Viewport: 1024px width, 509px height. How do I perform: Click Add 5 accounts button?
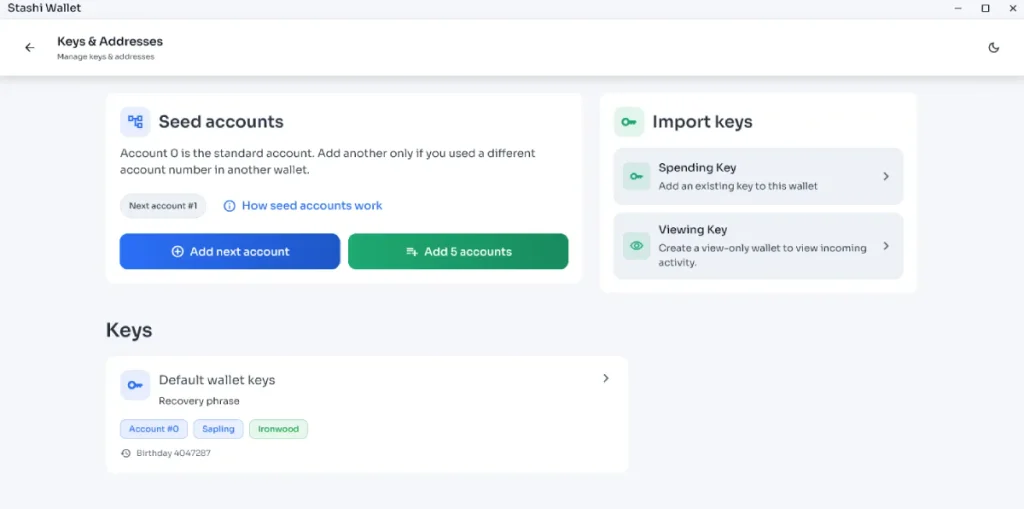458,252
